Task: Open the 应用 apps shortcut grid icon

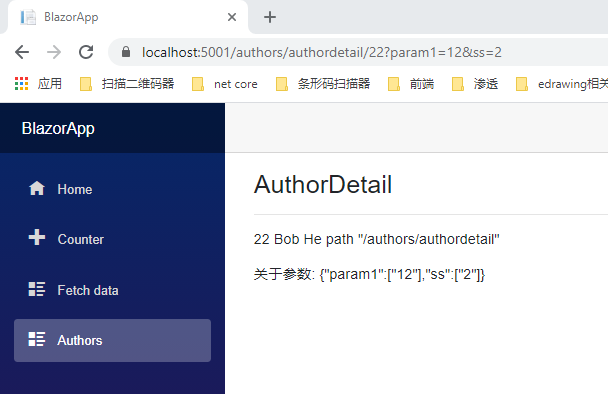Action: click(x=22, y=84)
